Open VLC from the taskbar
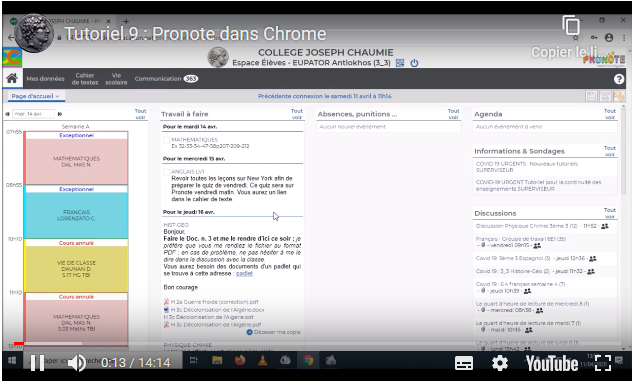The width and height of the screenshot is (632, 382). (x=263, y=361)
